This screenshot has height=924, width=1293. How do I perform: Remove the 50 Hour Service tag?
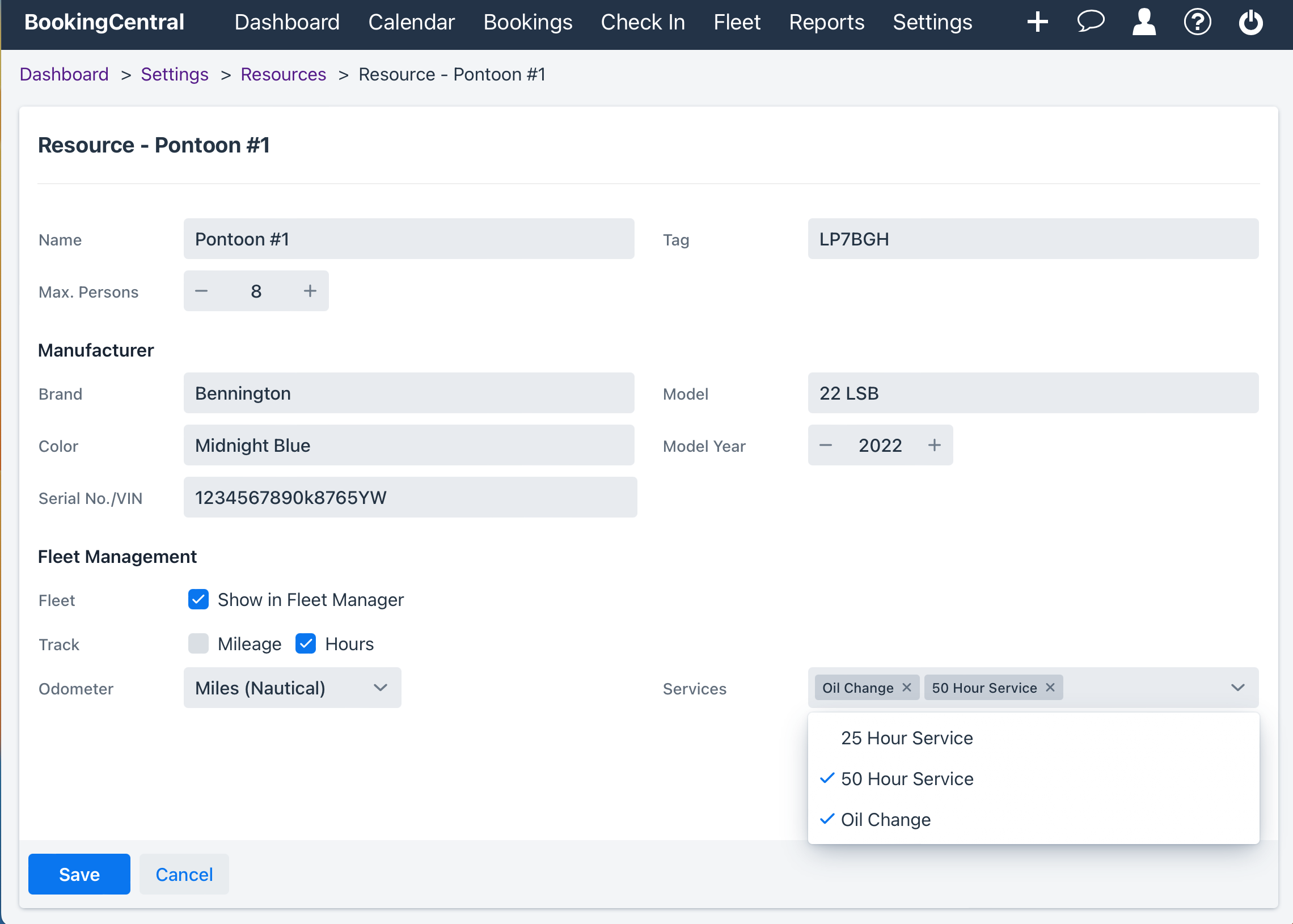click(x=1050, y=687)
